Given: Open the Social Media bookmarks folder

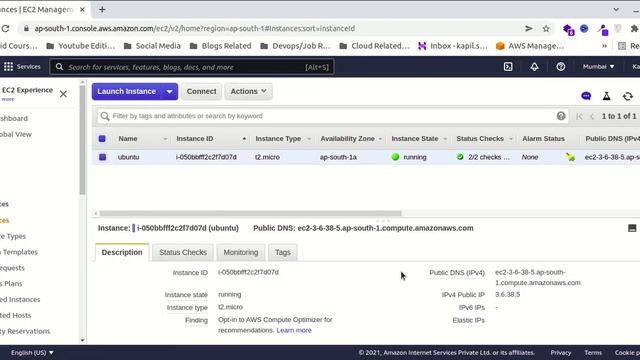Looking at the screenshot, I should point(152,46).
